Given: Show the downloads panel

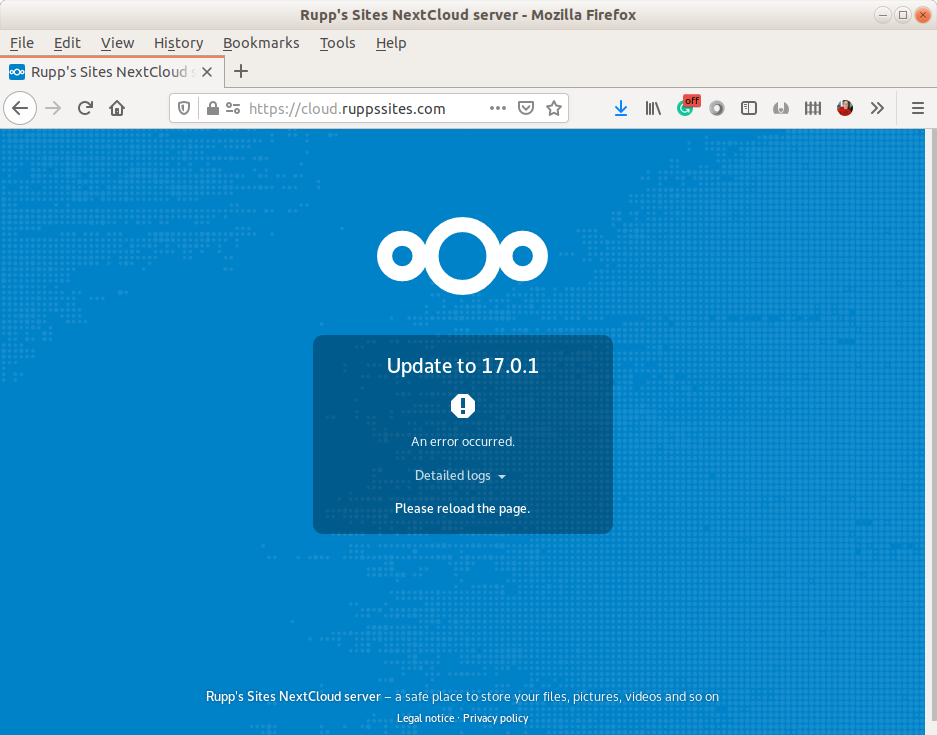Looking at the screenshot, I should tap(621, 108).
